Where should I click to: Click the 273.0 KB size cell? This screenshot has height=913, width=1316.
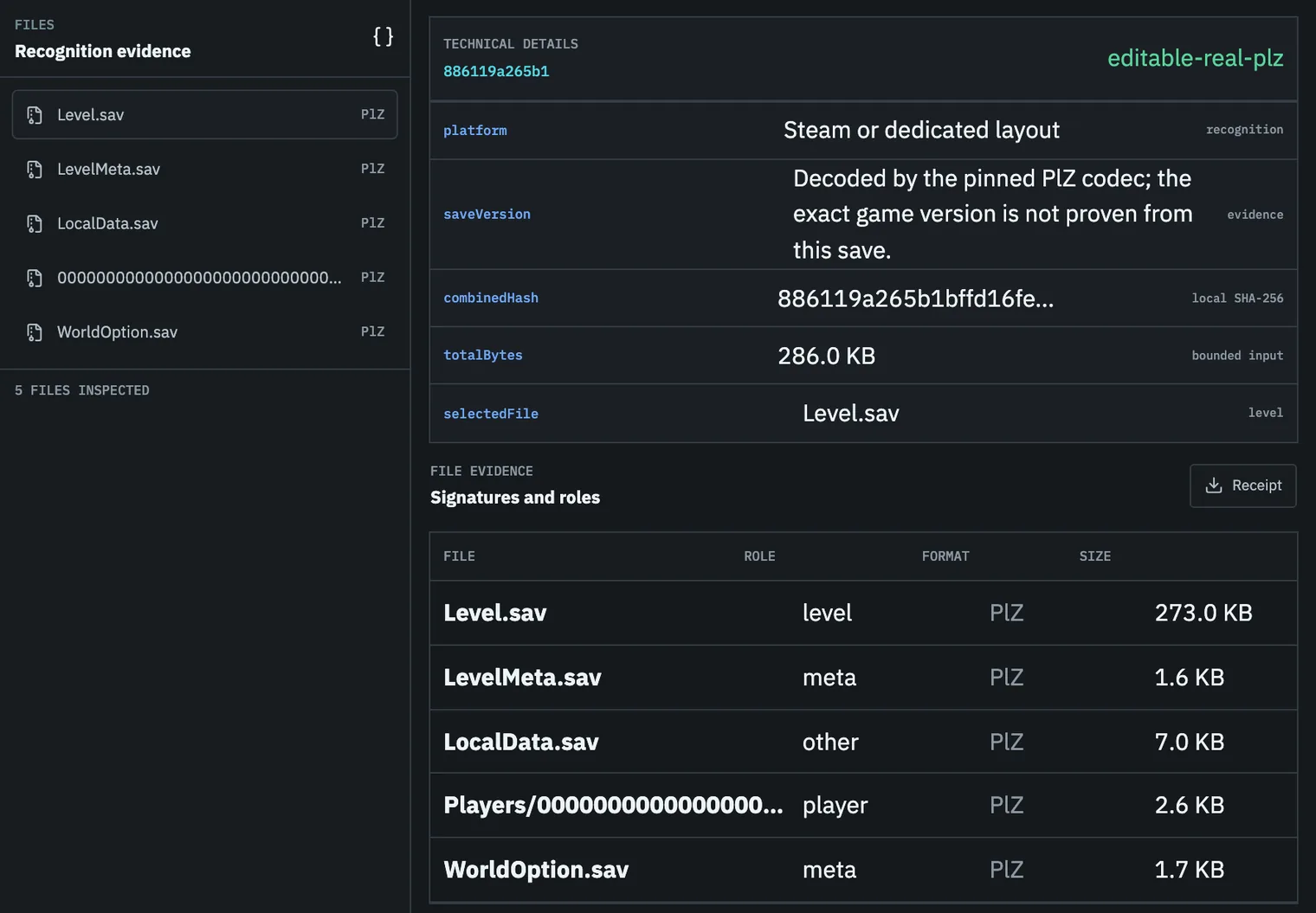[x=1203, y=613]
